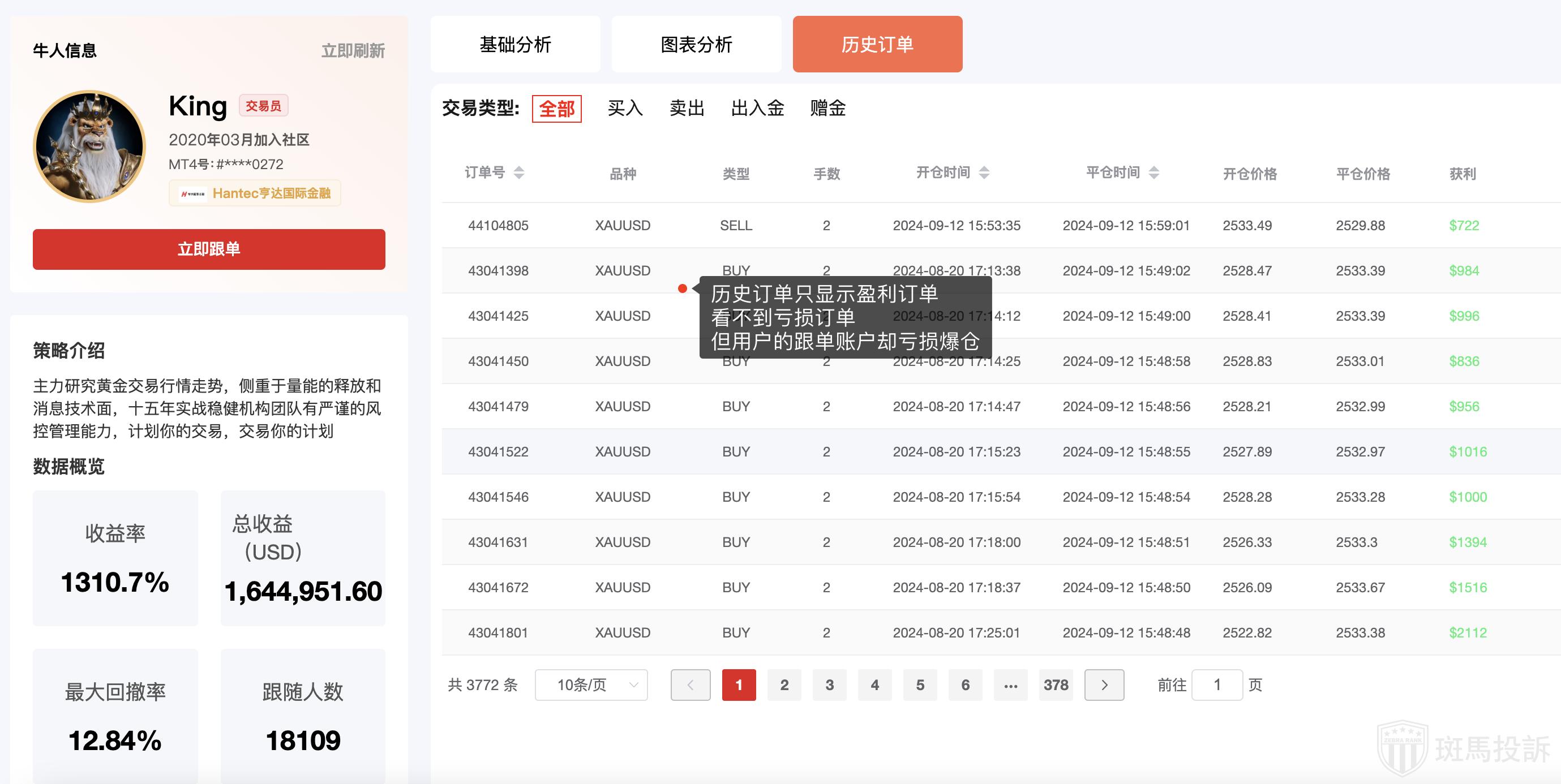Go to page 378 in pagination
The height and width of the screenshot is (784, 1561).
pyautogui.click(x=1056, y=684)
